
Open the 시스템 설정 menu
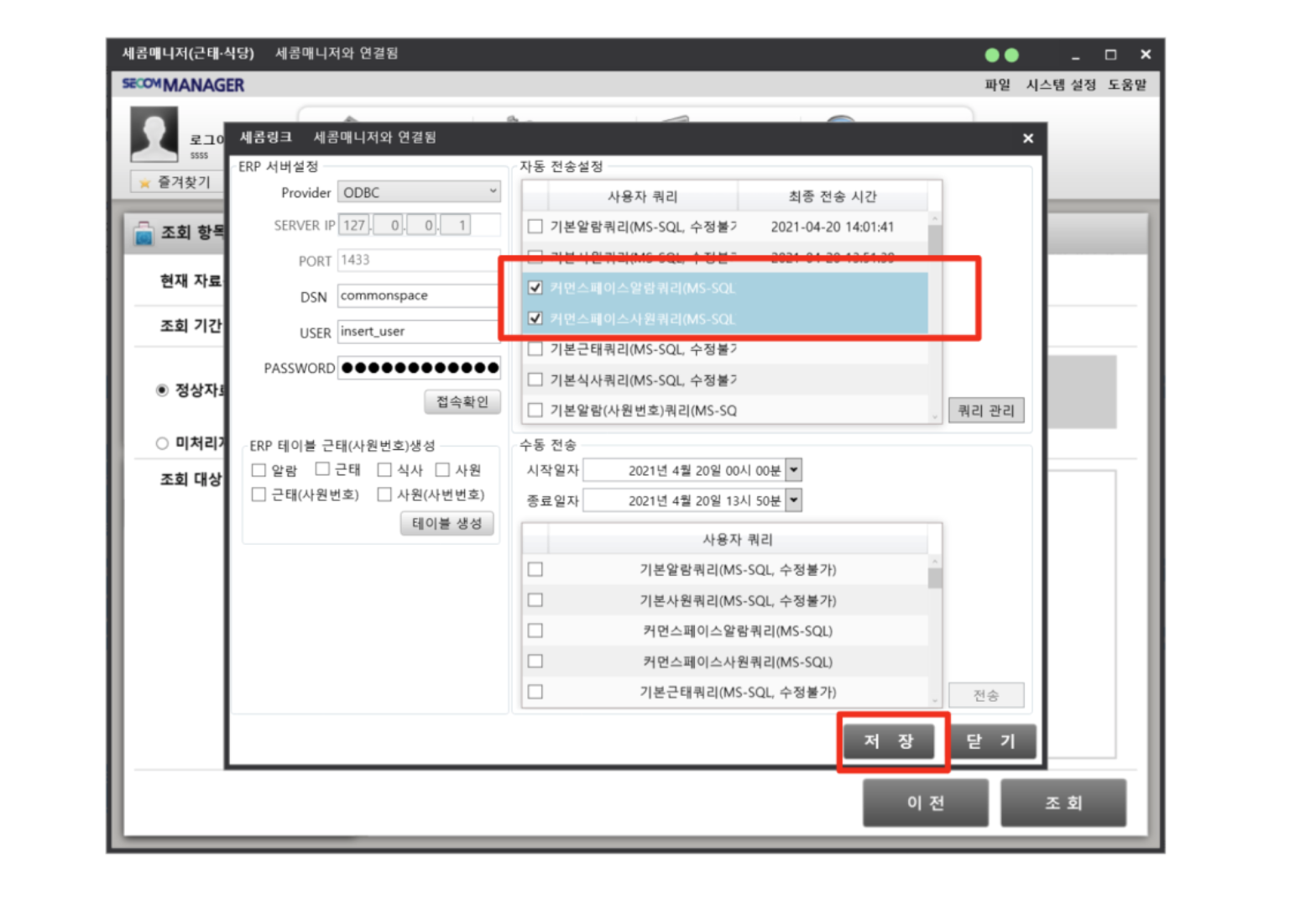1061,85
